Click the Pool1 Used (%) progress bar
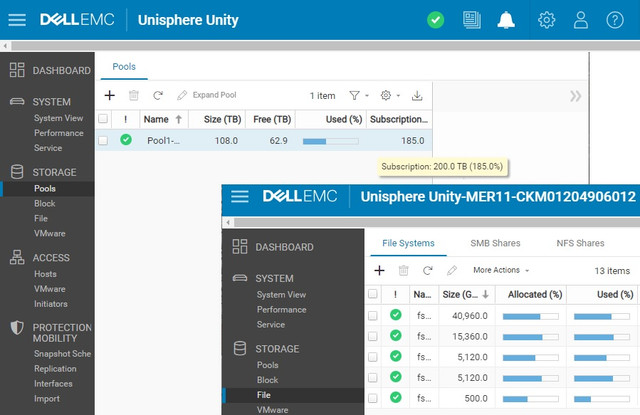 (331, 141)
